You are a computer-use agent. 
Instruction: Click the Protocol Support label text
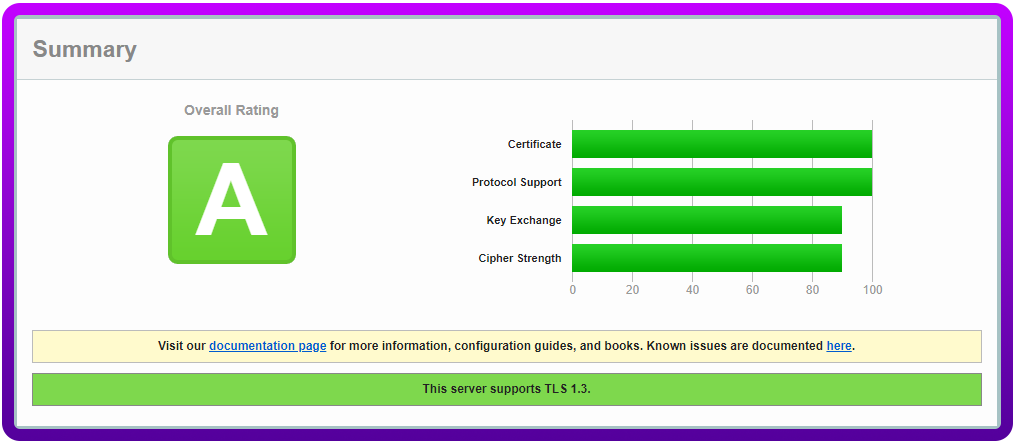click(x=516, y=182)
